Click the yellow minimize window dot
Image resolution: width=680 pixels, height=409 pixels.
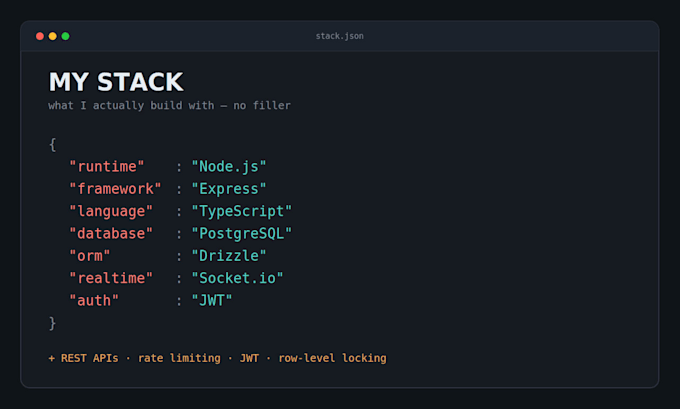click(x=52, y=36)
